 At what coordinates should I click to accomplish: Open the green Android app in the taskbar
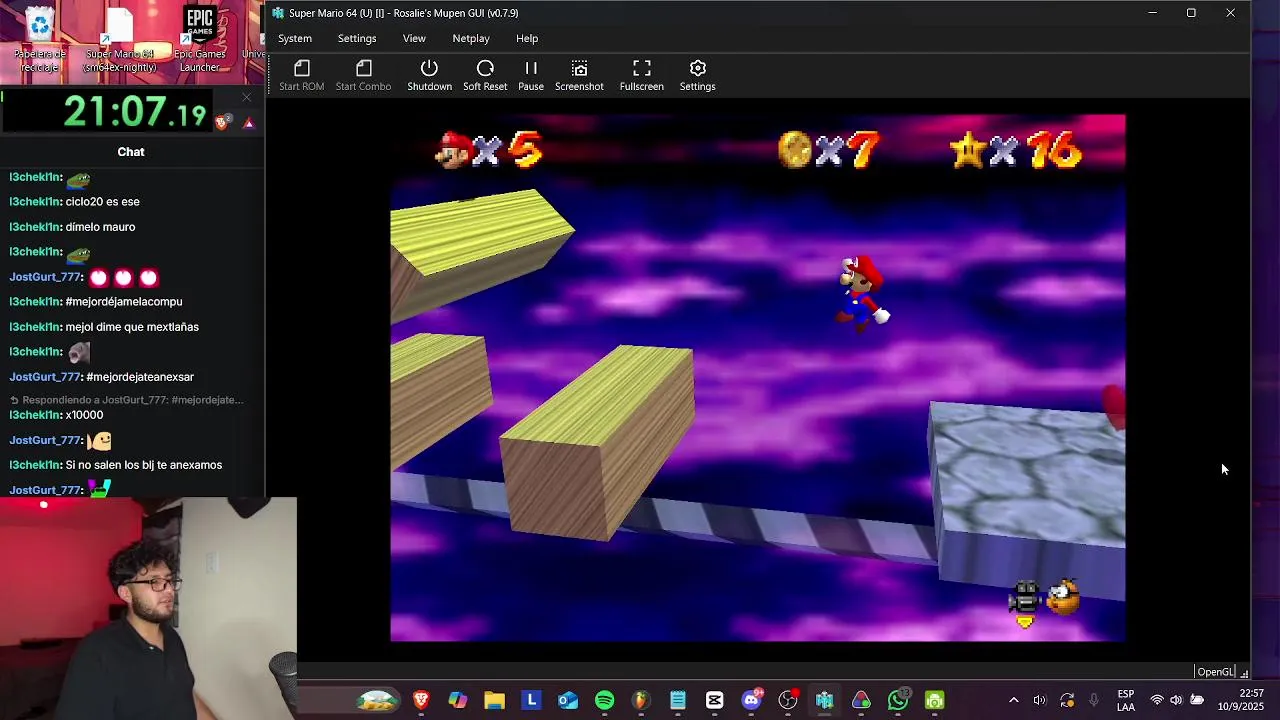point(934,700)
